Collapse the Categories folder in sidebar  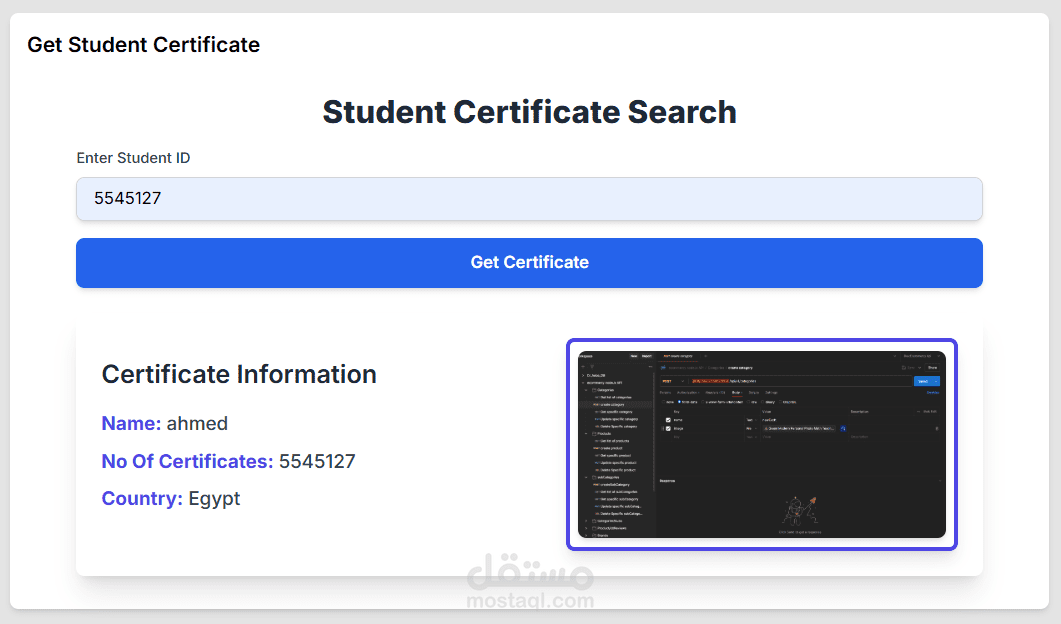point(586,390)
